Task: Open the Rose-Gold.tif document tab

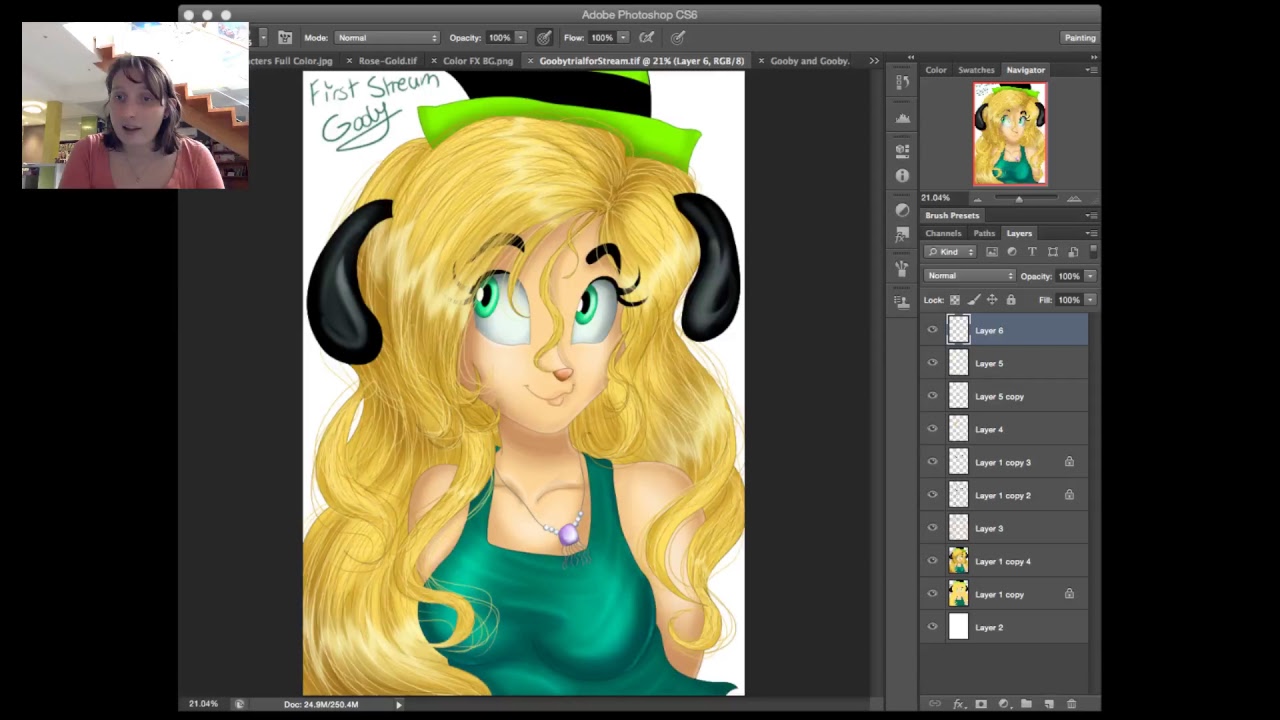Action: click(387, 61)
